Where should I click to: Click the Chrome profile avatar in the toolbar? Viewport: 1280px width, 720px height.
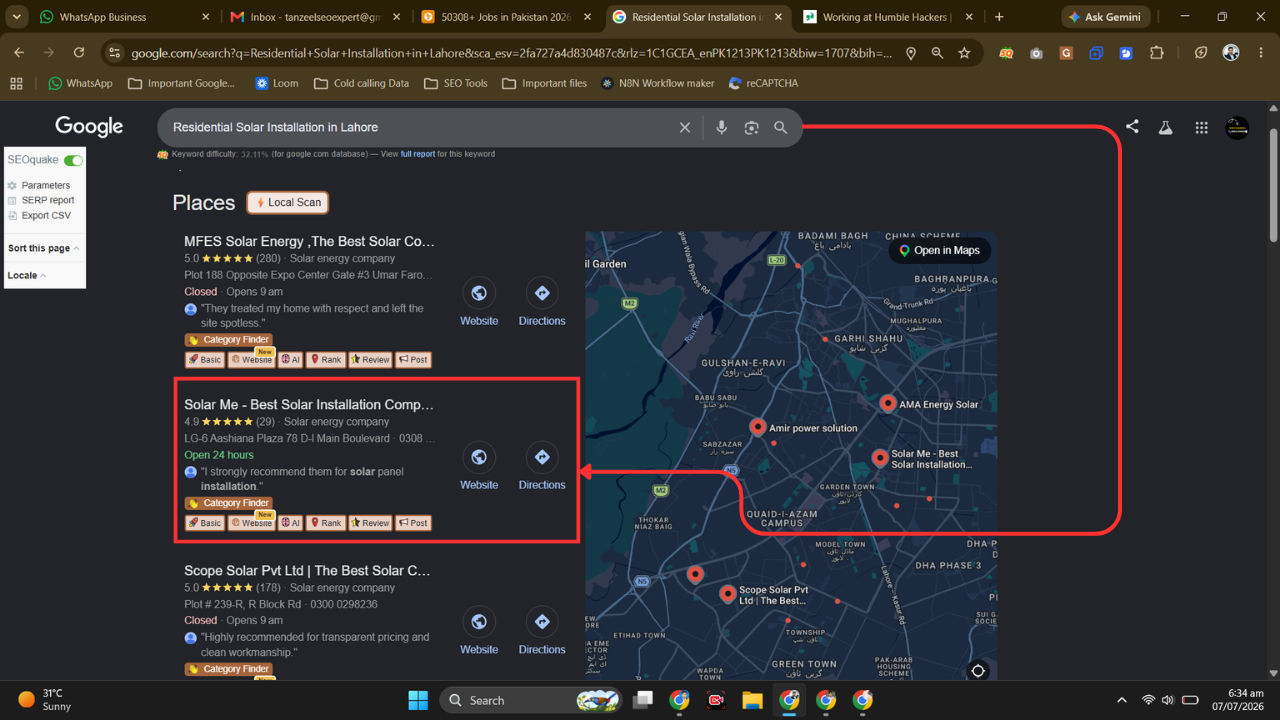1231,53
